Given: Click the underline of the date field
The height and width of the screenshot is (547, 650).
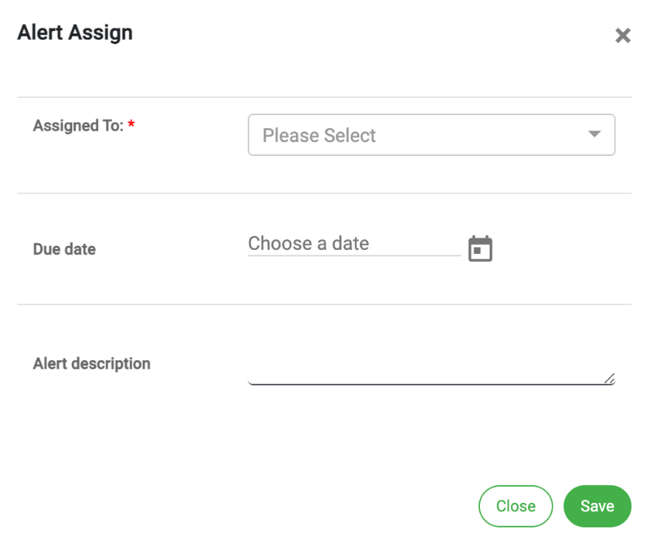Looking at the screenshot, I should 353,256.
